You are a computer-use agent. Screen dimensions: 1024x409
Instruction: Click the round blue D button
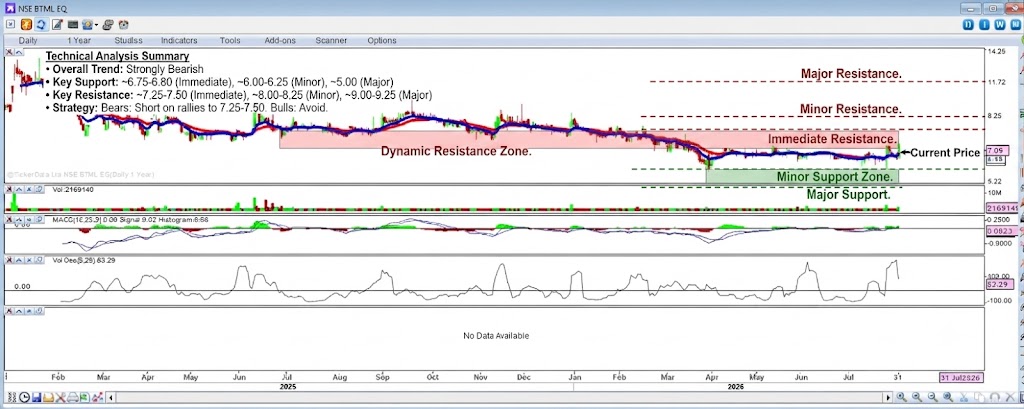pos(969,24)
